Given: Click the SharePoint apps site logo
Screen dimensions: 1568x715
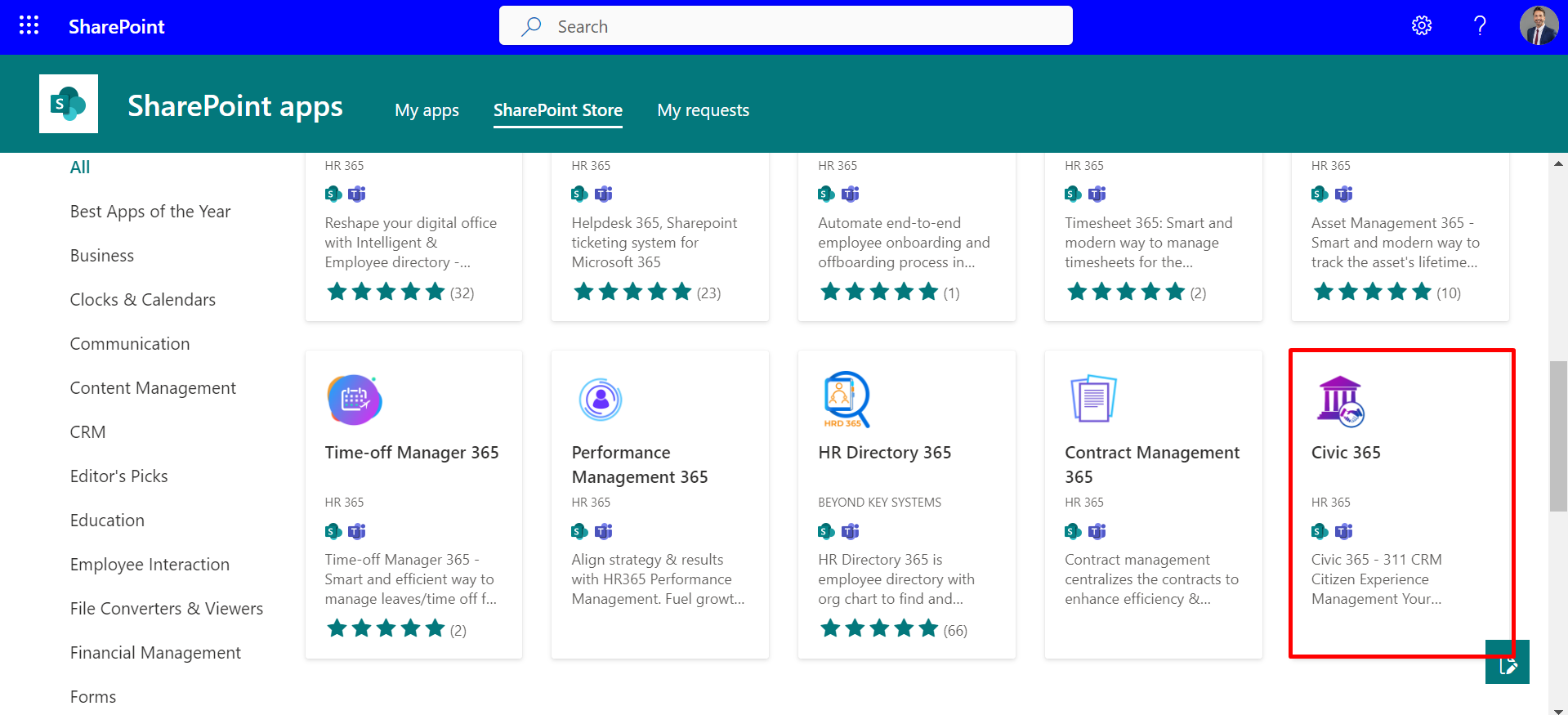Looking at the screenshot, I should (x=69, y=104).
